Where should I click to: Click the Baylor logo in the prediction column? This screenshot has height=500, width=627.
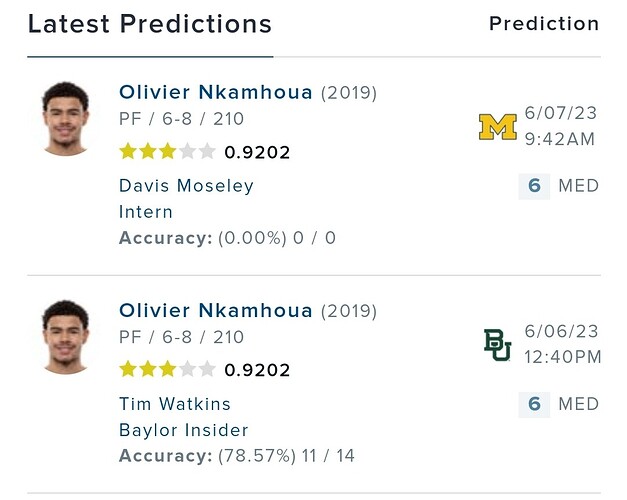click(497, 345)
